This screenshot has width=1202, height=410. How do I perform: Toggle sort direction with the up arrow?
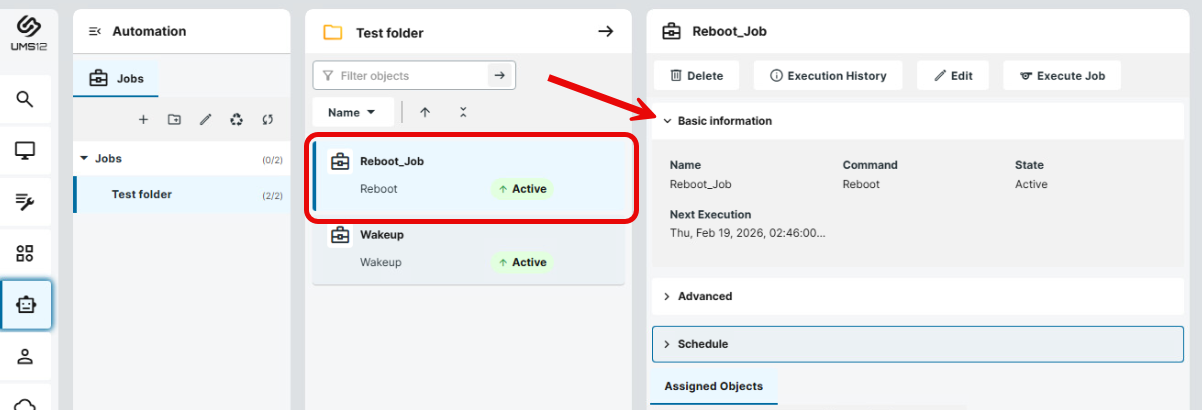coord(425,113)
